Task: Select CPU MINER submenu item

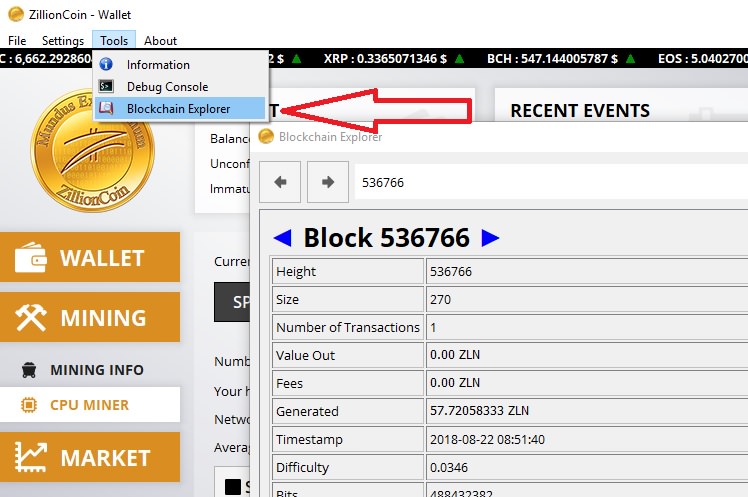Action: (90, 404)
